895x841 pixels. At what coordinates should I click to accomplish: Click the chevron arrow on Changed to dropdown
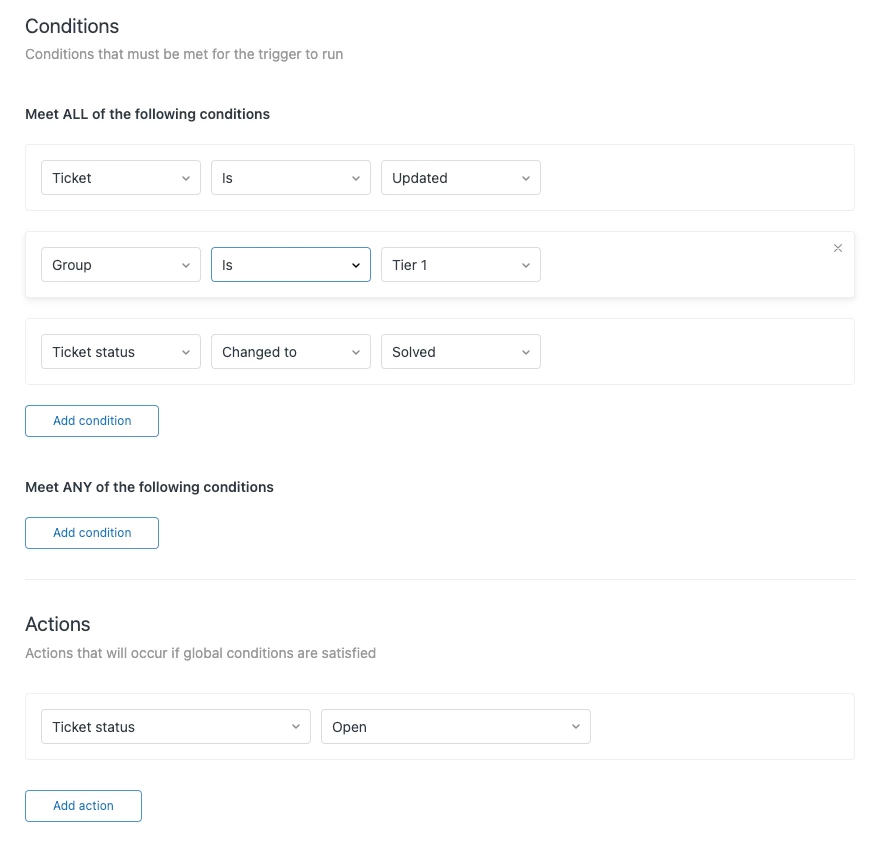click(356, 352)
